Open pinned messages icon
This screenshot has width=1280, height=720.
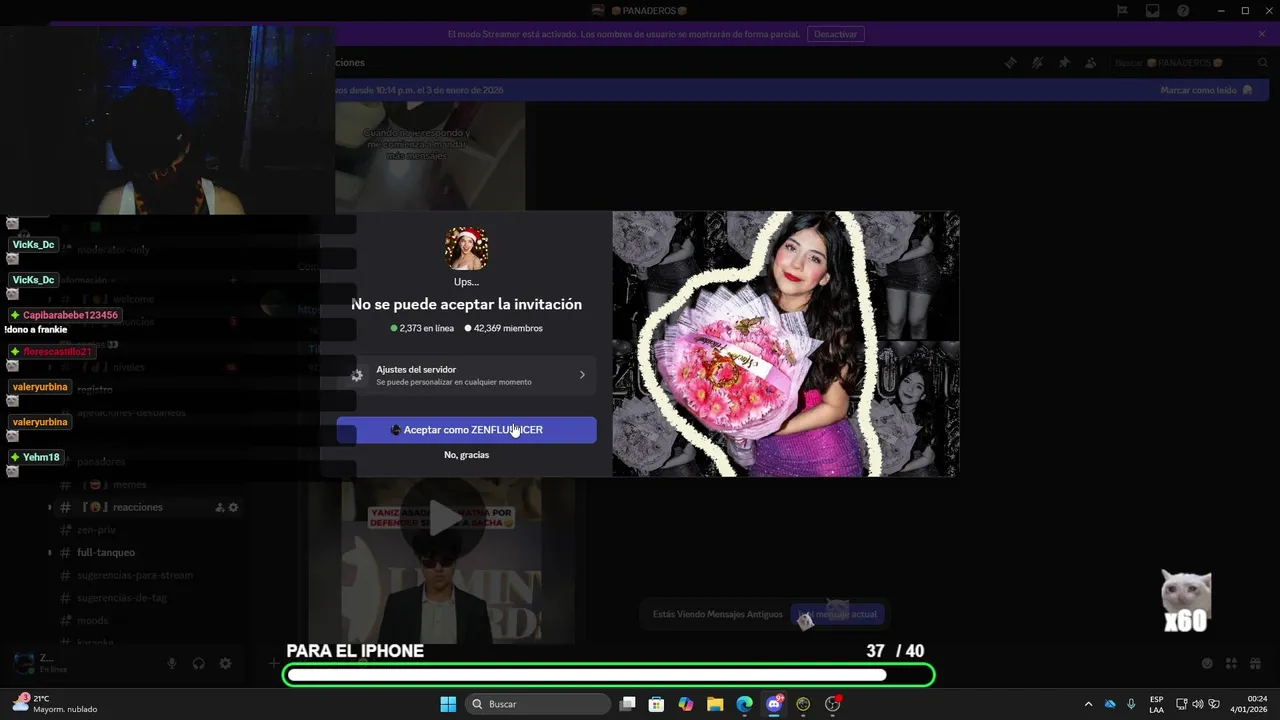(x=1064, y=62)
